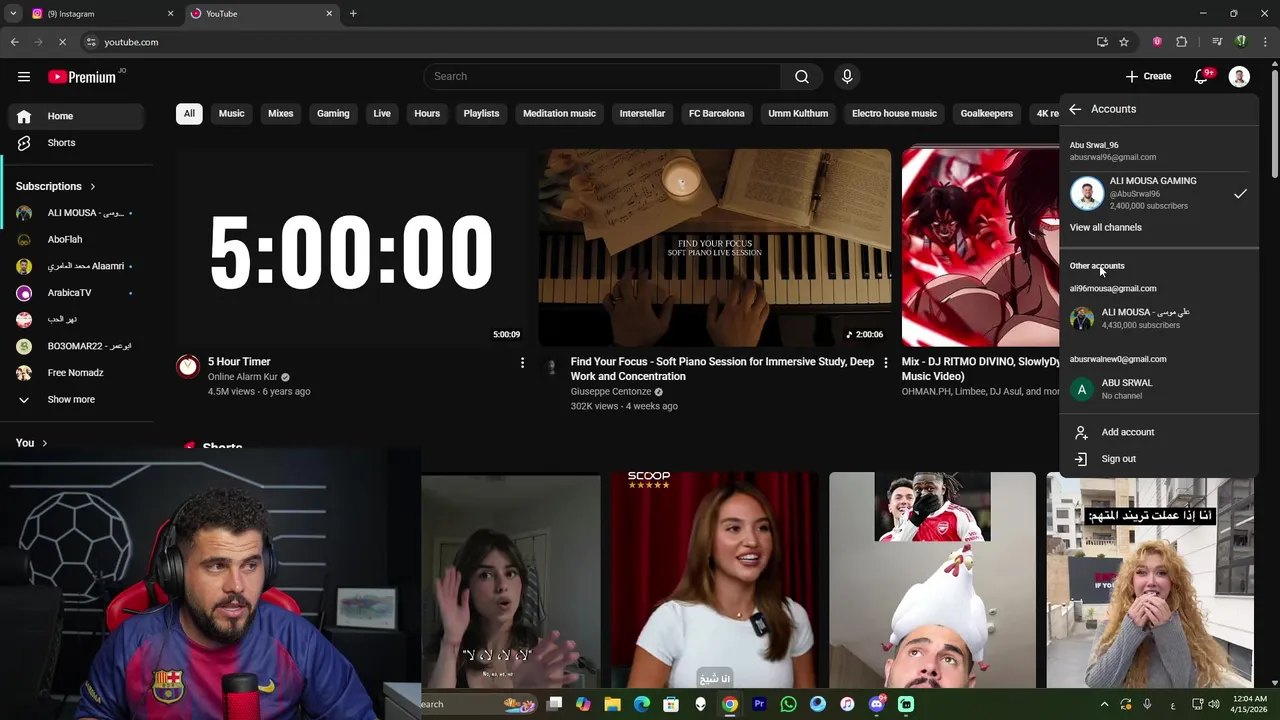Bookmark this page with the star icon
The height and width of the screenshot is (720, 1280).
1124,42
